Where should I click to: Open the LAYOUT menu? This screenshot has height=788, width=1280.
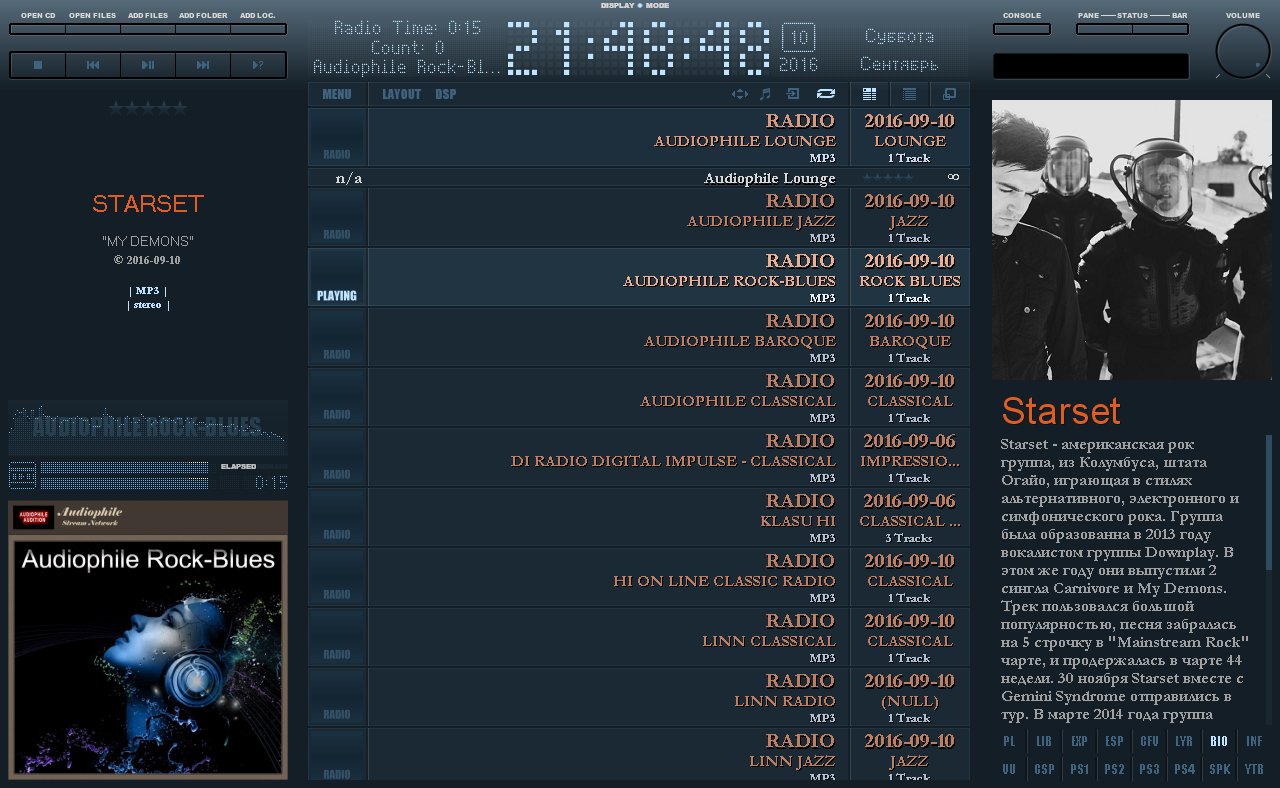pos(401,94)
